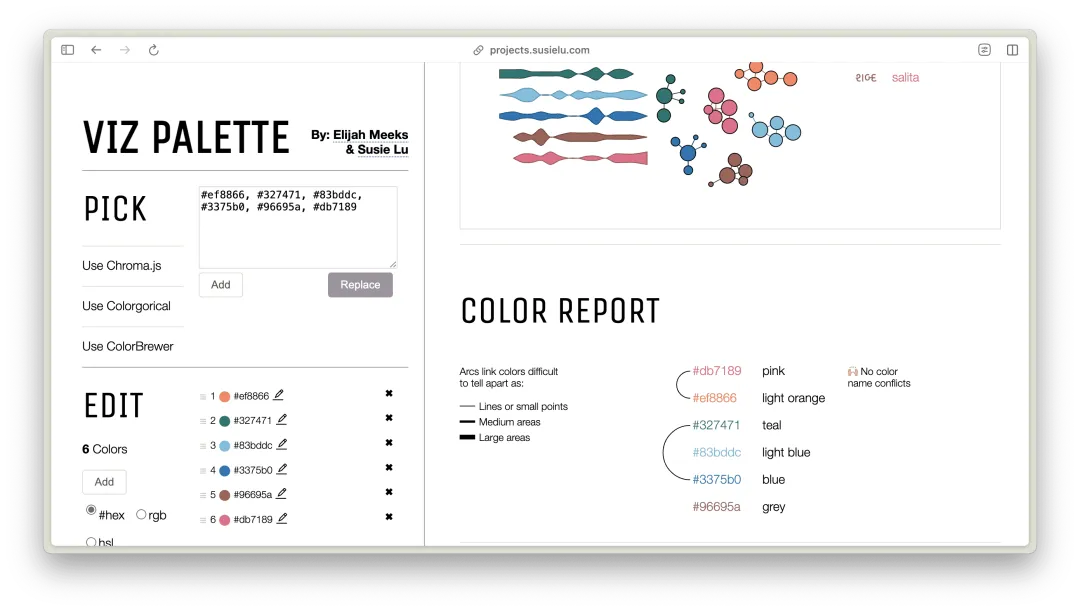Go forward with the browser arrow

tap(125, 50)
